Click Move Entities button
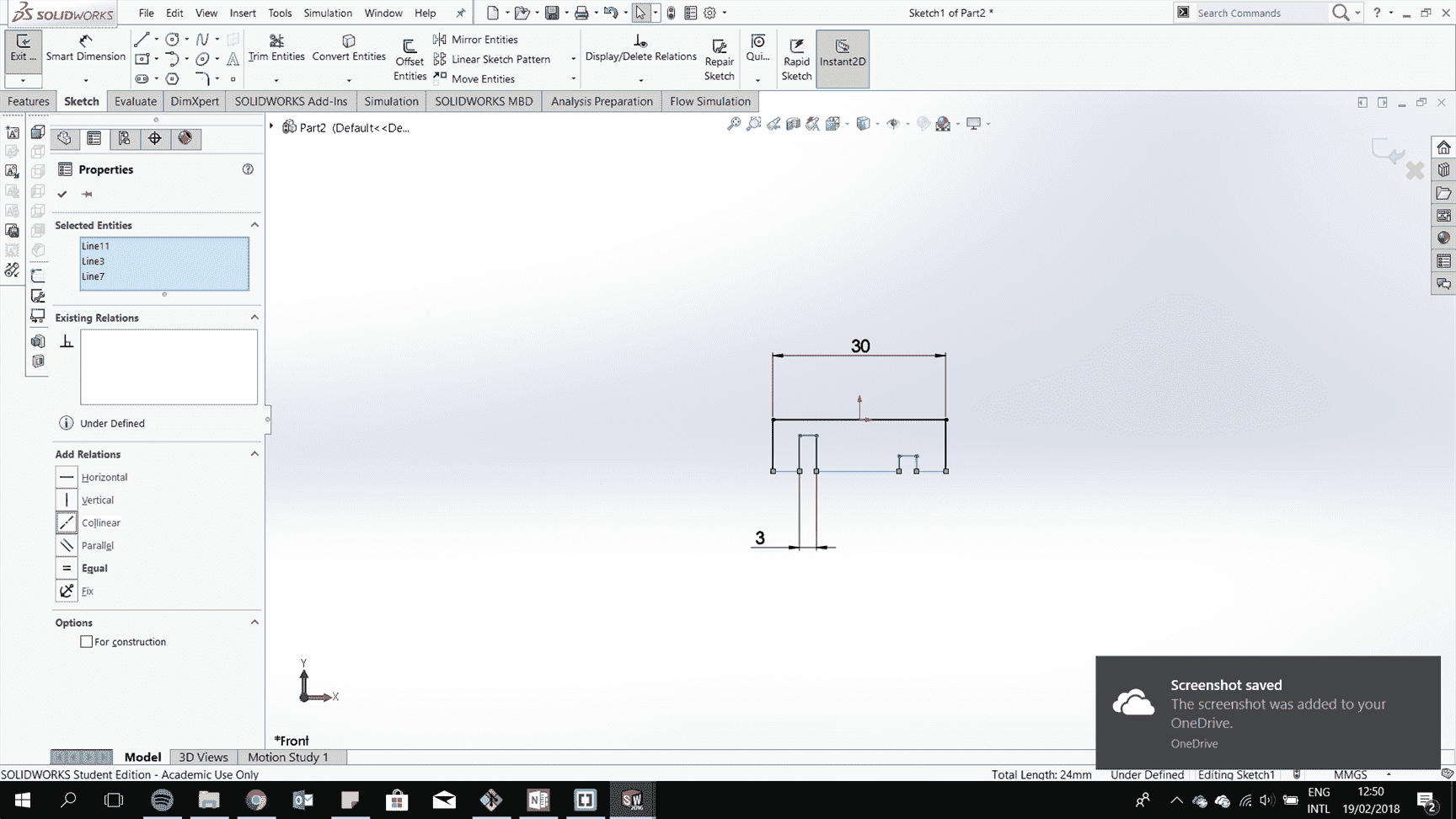Screen dimensions: 1456x819 pyautogui.click(x=474, y=78)
